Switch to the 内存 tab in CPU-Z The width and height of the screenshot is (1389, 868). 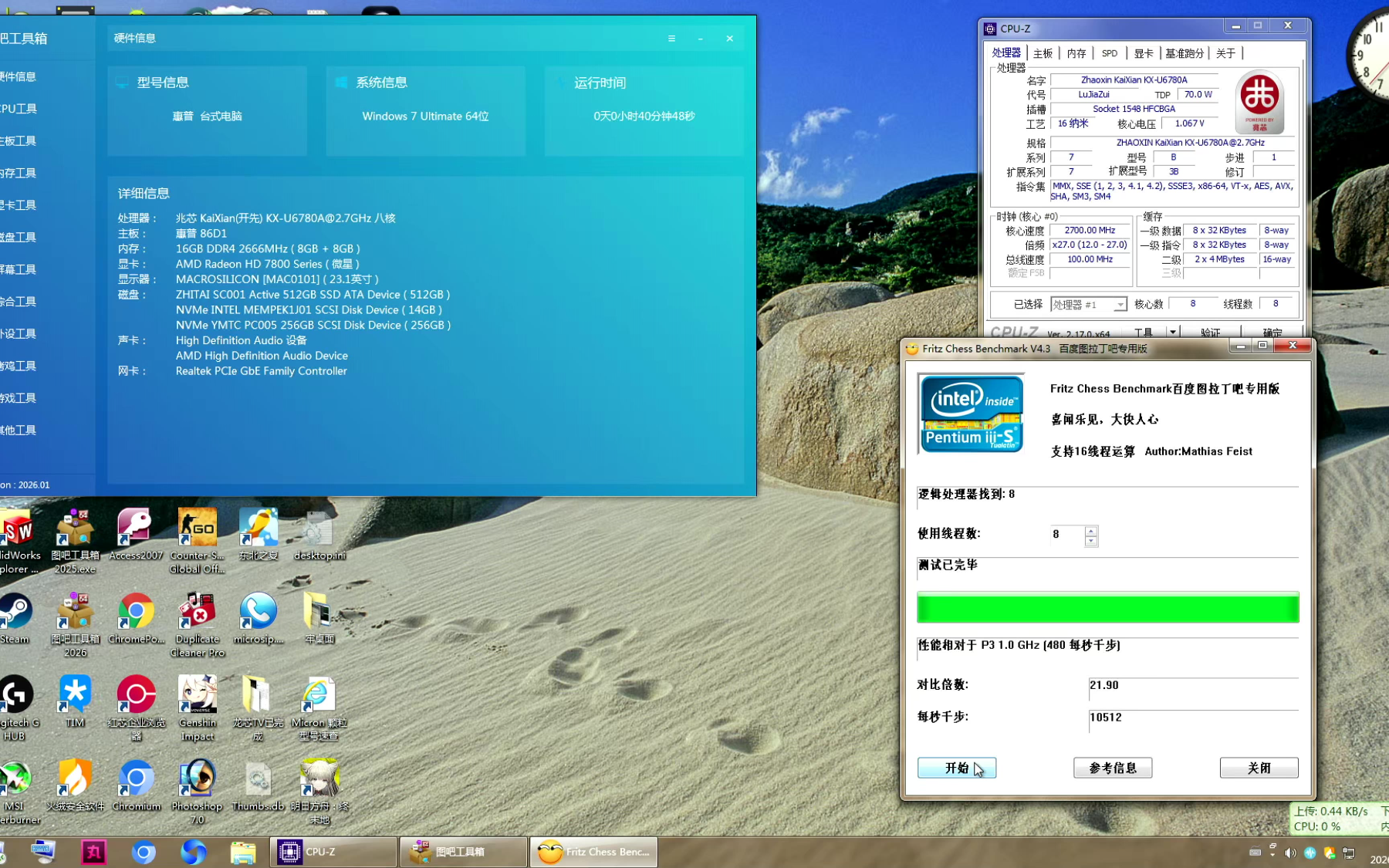pyautogui.click(x=1076, y=53)
